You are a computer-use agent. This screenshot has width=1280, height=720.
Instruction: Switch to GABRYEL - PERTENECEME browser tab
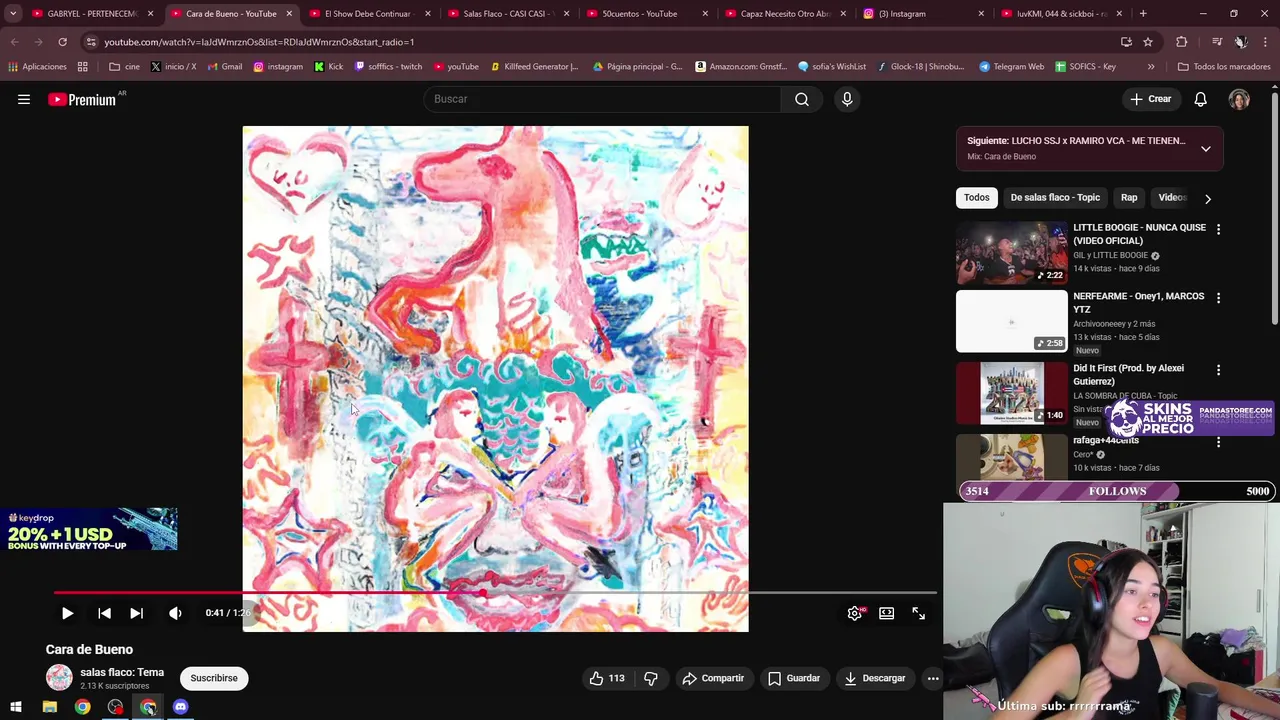92,14
